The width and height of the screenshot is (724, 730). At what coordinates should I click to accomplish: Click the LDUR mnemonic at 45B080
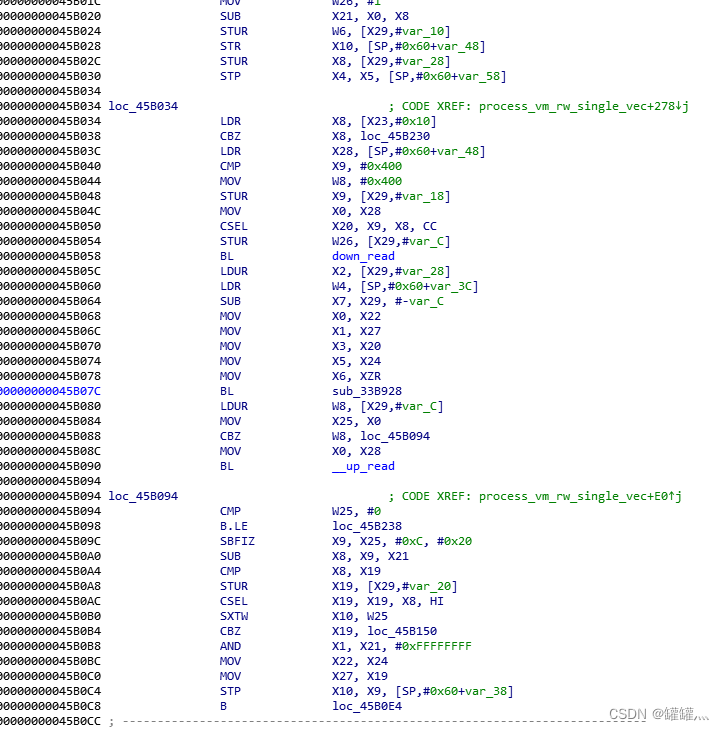coord(234,406)
